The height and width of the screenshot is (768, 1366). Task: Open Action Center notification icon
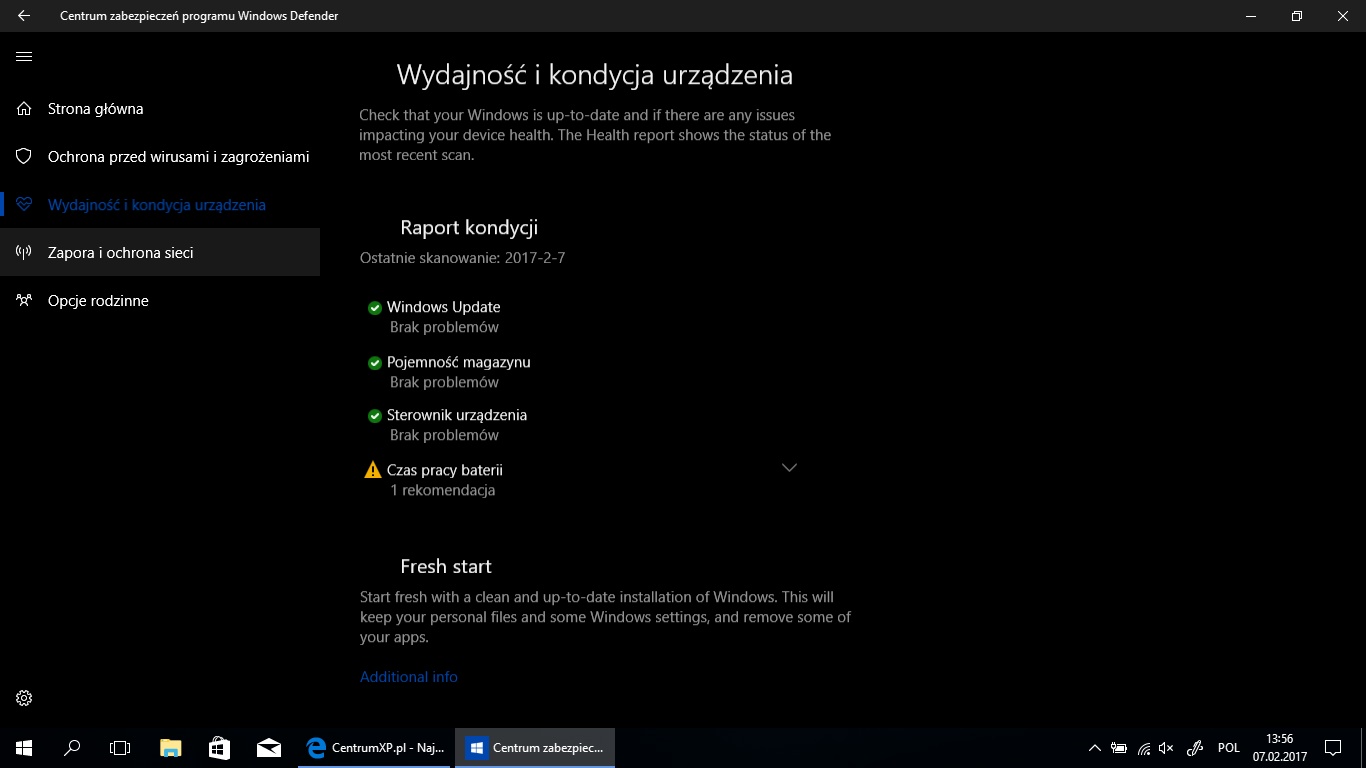pyautogui.click(x=1333, y=748)
